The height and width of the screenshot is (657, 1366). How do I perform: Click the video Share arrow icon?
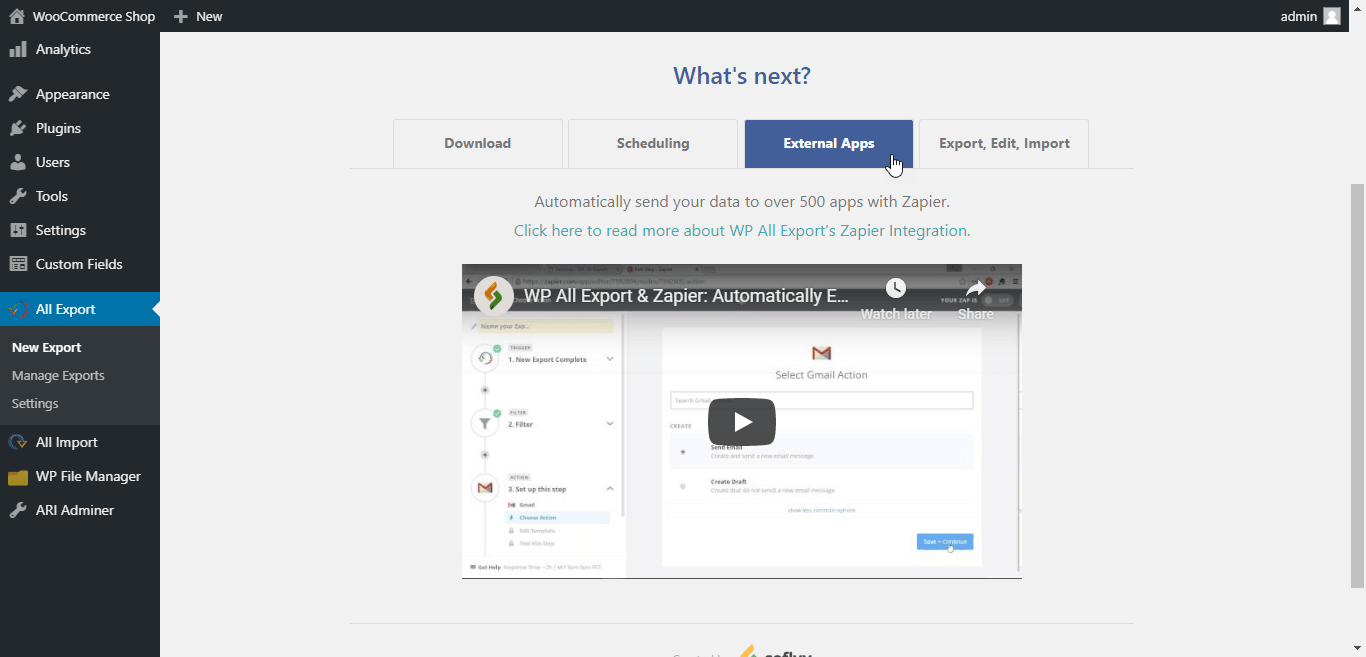pyautogui.click(x=976, y=288)
